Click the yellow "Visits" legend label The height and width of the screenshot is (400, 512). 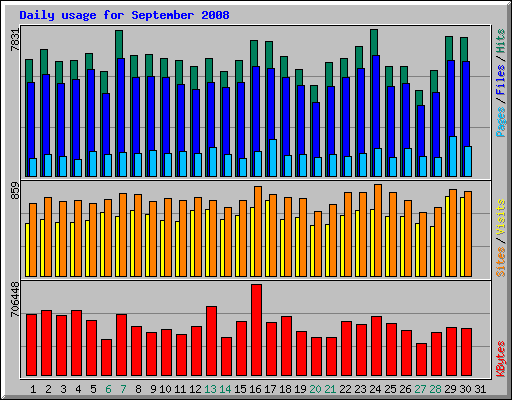click(x=501, y=218)
